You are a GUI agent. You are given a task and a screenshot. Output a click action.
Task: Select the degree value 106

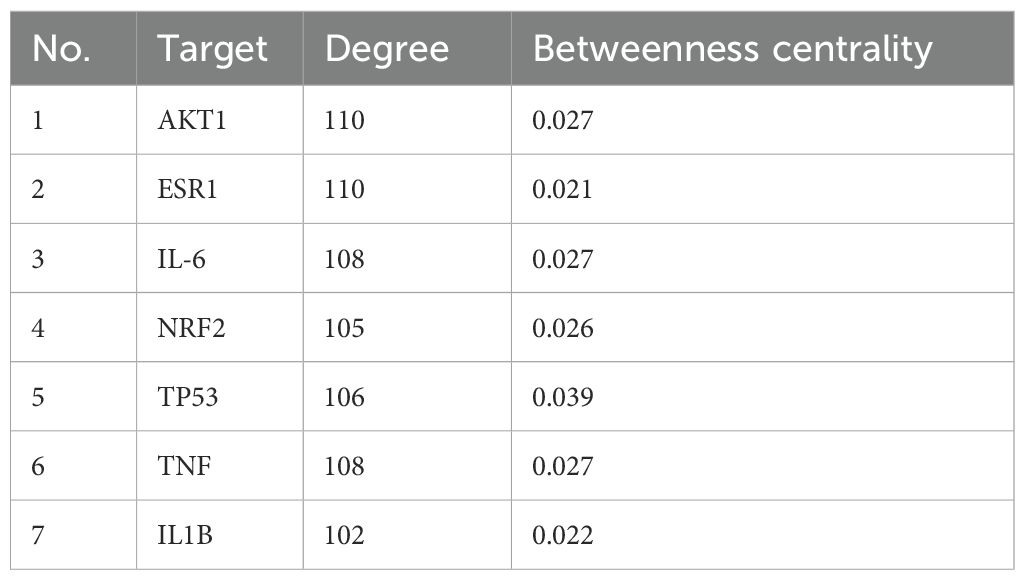tap(345, 397)
